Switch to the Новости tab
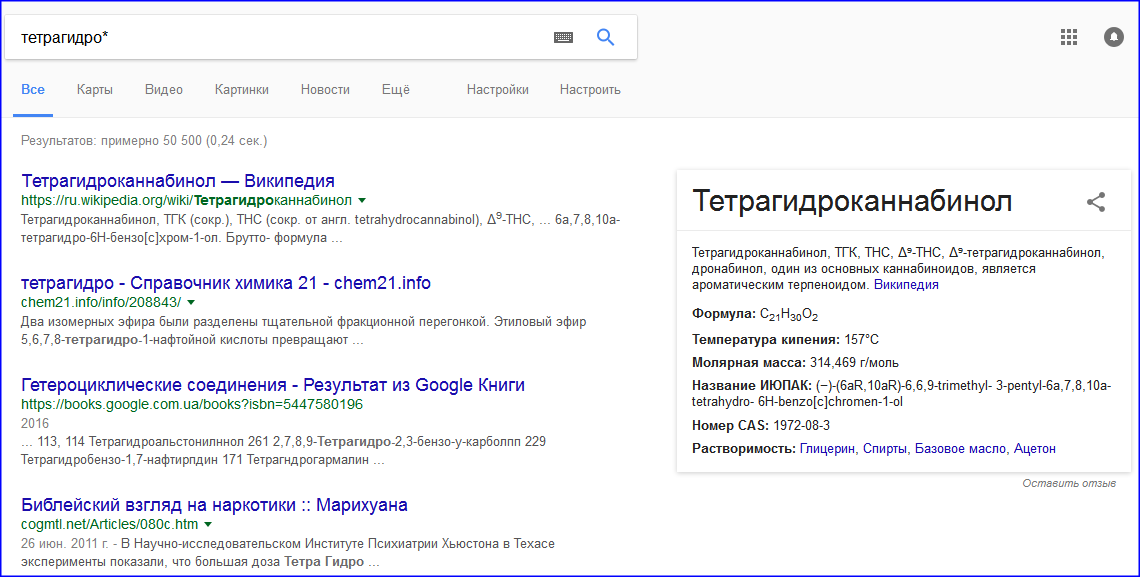 tap(325, 90)
